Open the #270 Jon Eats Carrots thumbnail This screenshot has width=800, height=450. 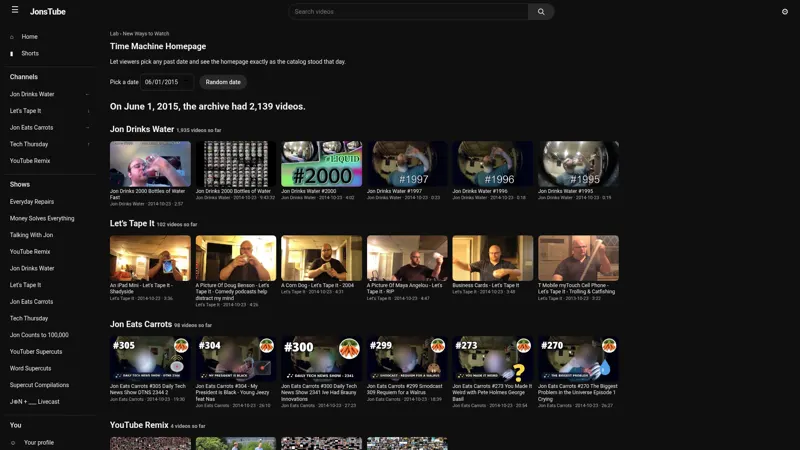coord(579,359)
